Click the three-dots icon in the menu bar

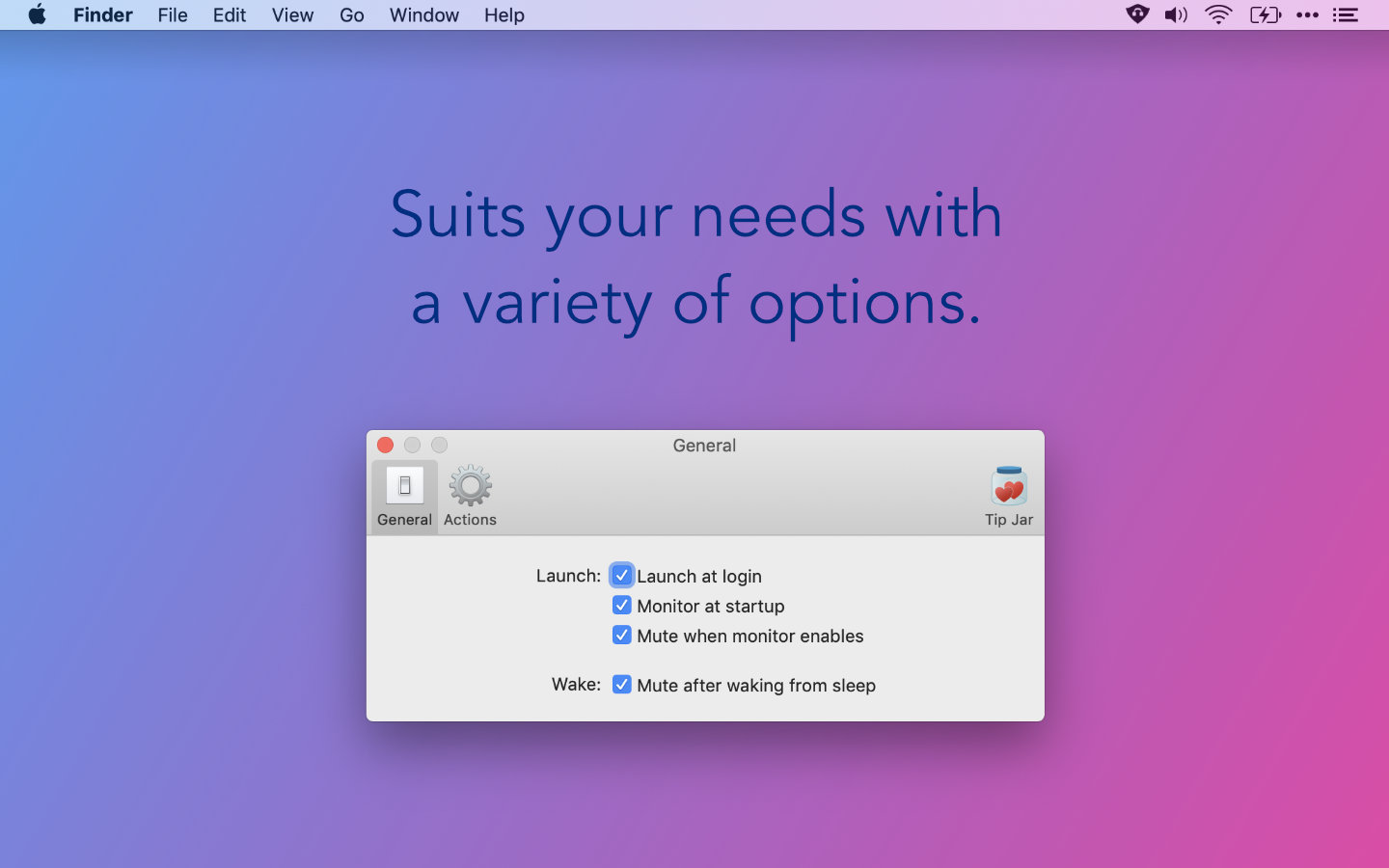[1307, 15]
